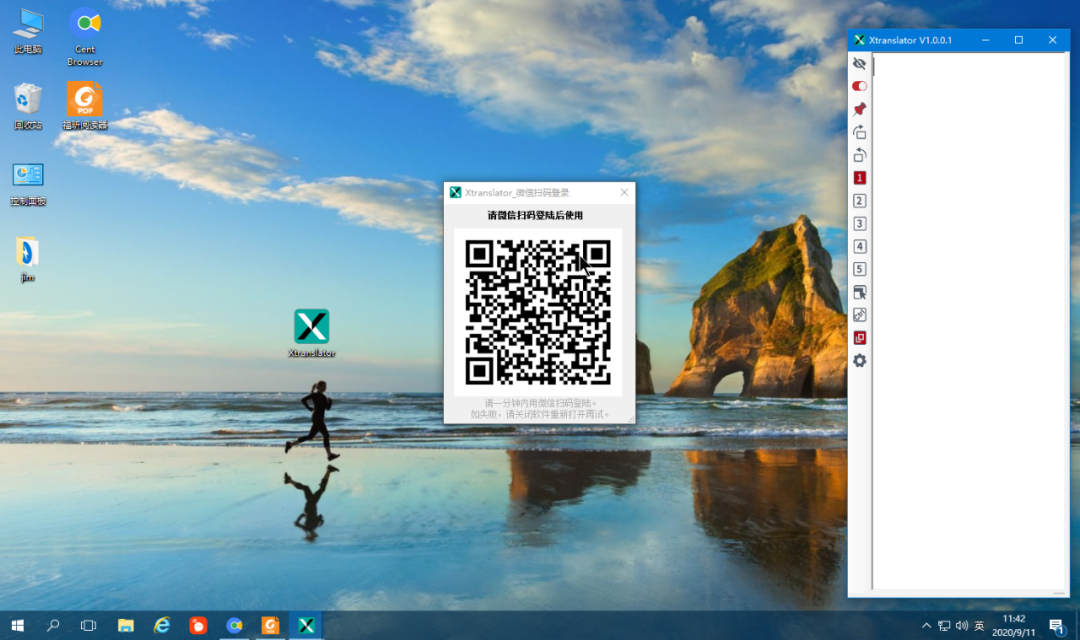Viewport: 1080px width, 640px height.
Task: Select the 此电脑 (This PC) desktop icon
Action: (x=28, y=32)
